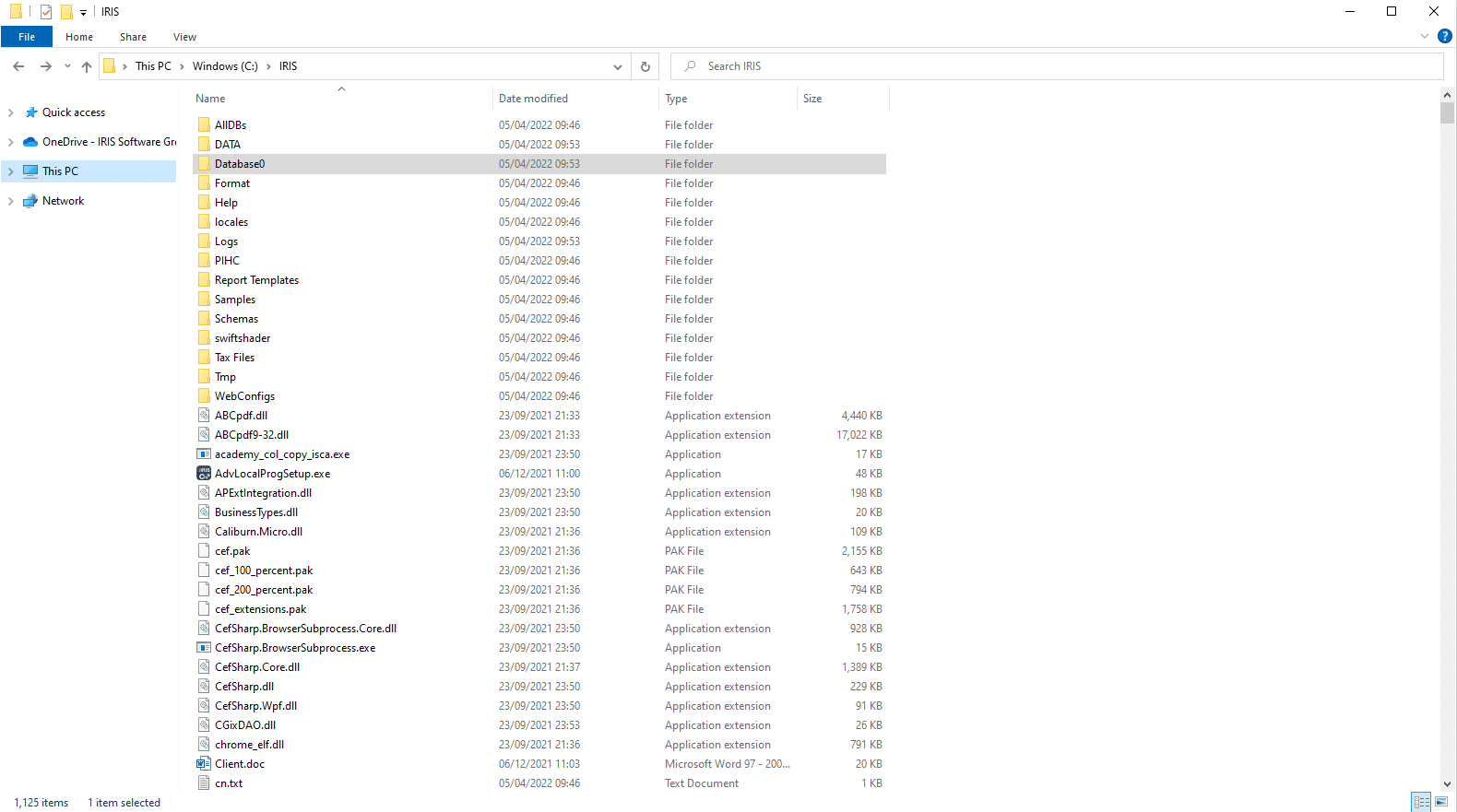The height and width of the screenshot is (812, 1457).
Task: Select the ABCpdf9-32.dll file name
Action: [x=252, y=434]
